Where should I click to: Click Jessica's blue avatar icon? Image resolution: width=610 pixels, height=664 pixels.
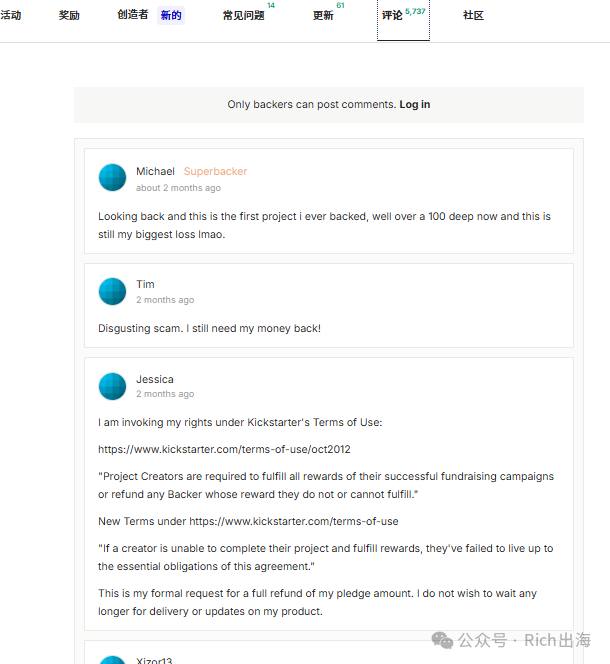click(x=112, y=386)
